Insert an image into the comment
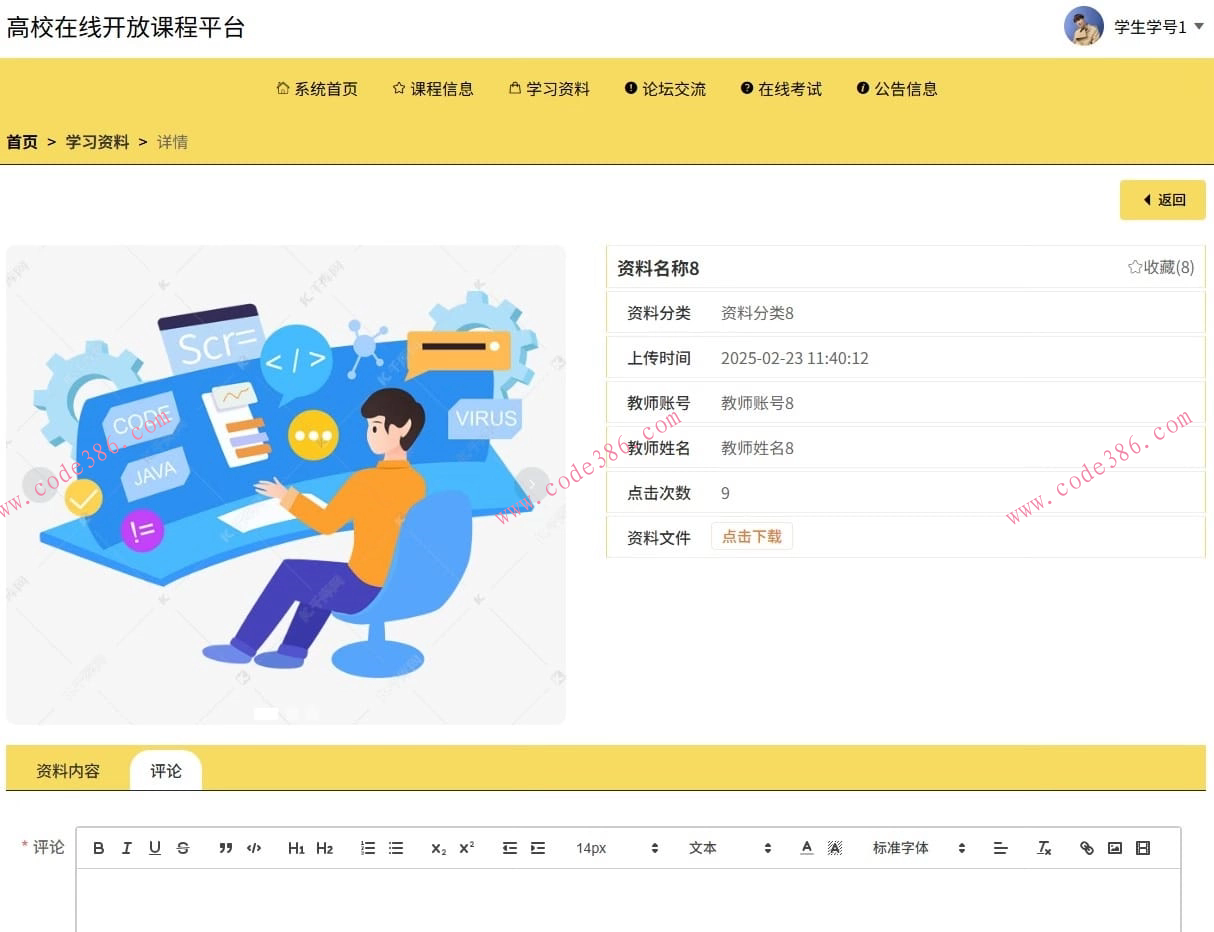The width and height of the screenshot is (1214, 932). pyautogui.click(x=1115, y=847)
